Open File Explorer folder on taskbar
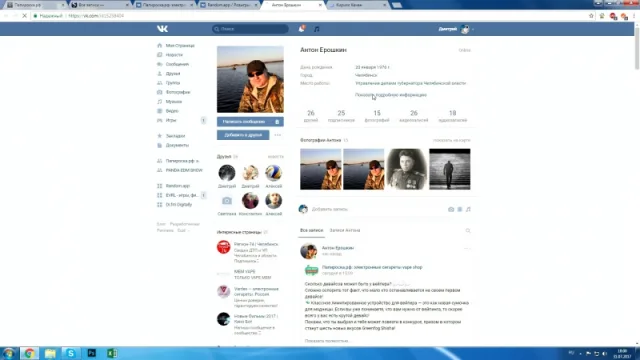This screenshot has height=360, width=640. click(50, 353)
